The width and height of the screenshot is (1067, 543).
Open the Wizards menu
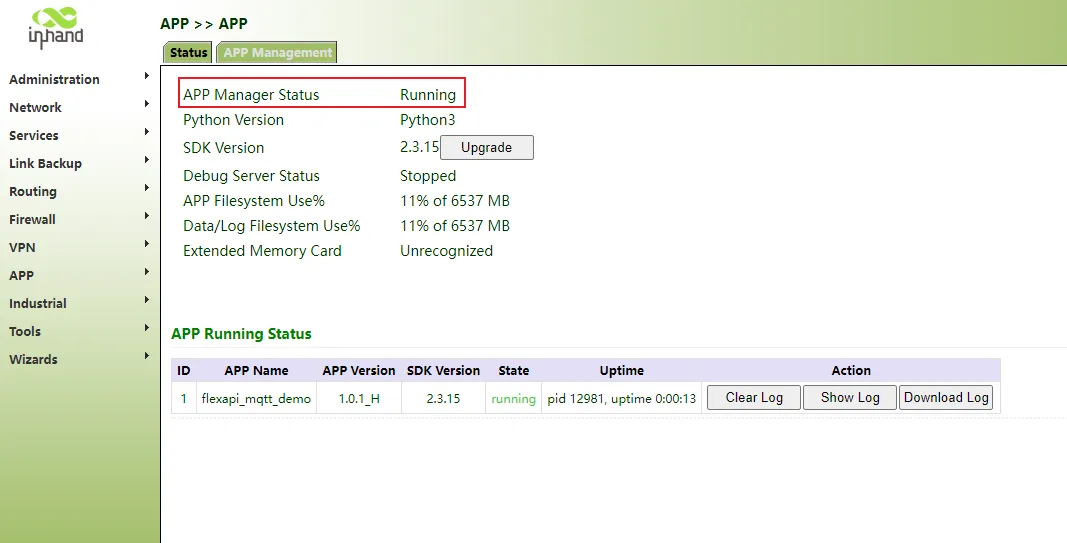pyautogui.click(x=33, y=359)
